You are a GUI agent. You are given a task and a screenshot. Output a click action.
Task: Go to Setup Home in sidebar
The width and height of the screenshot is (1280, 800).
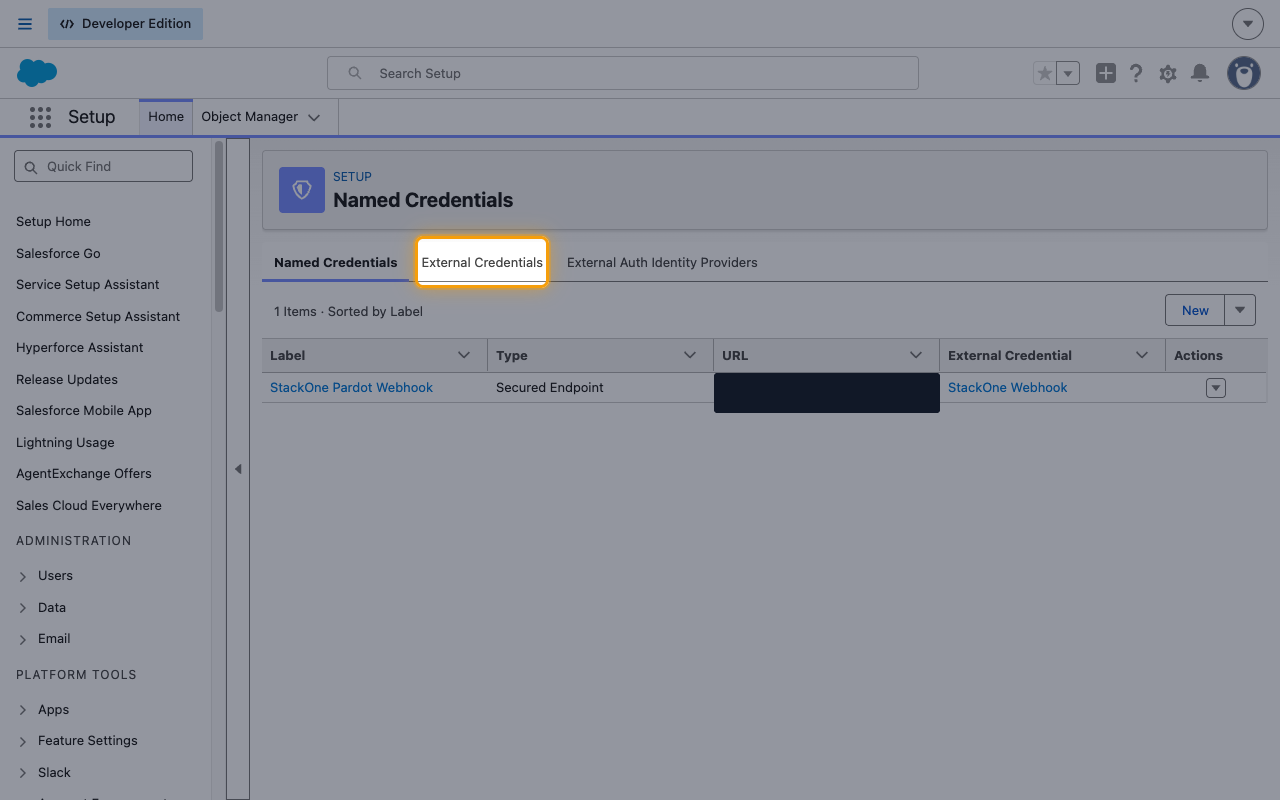(53, 221)
